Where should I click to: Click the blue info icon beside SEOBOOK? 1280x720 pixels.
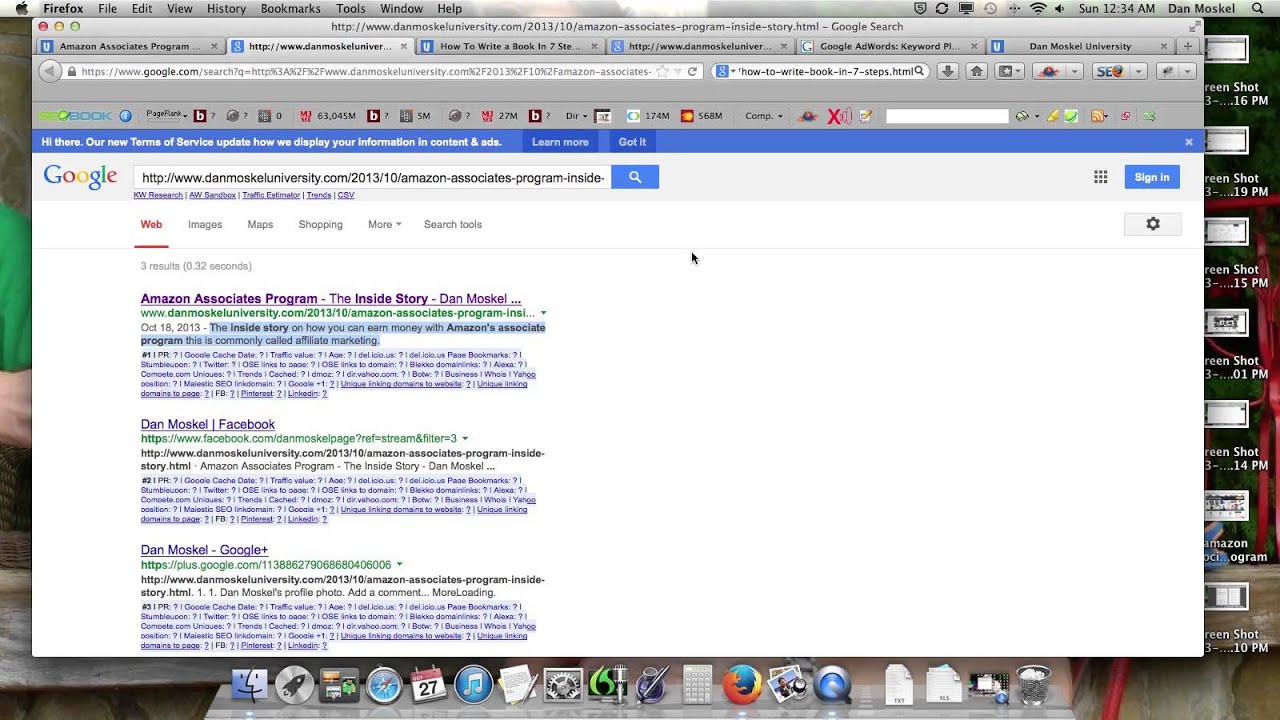[x=125, y=116]
